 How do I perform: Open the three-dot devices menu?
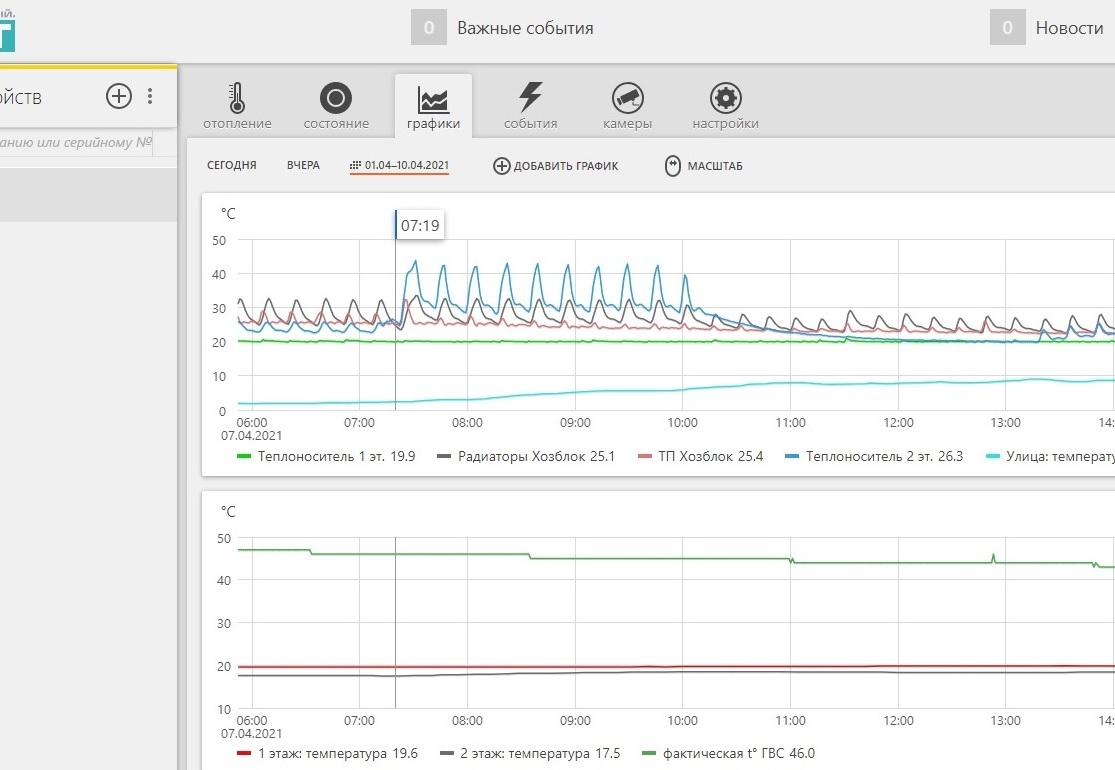coord(150,96)
